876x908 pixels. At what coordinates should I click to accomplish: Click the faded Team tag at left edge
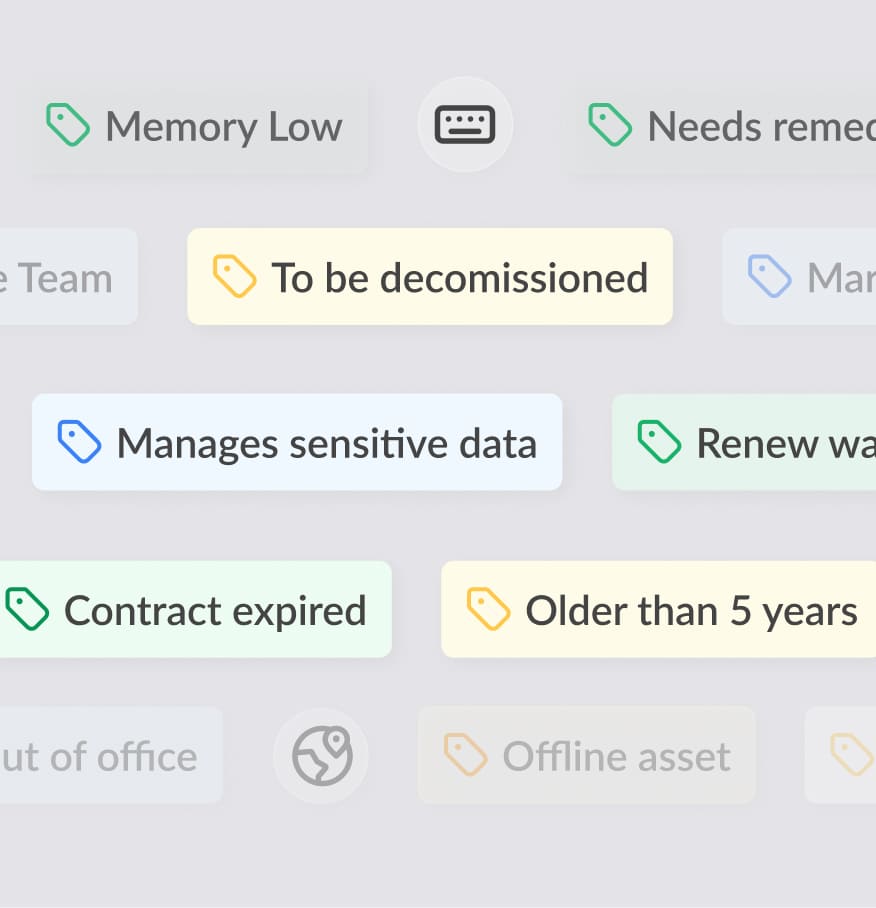coord(68,276)
